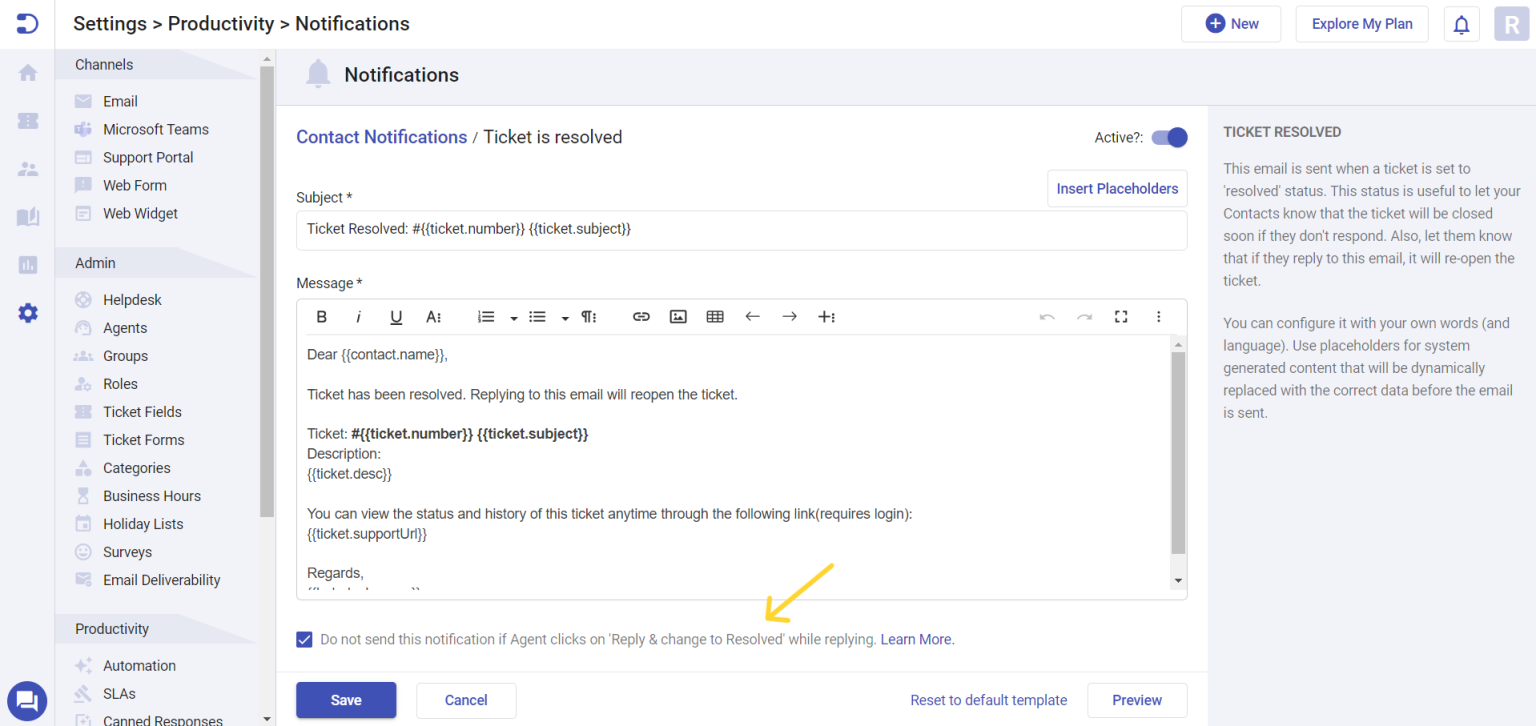Open the chat support bubble
1536x726 pixels.
coord(27,700)
